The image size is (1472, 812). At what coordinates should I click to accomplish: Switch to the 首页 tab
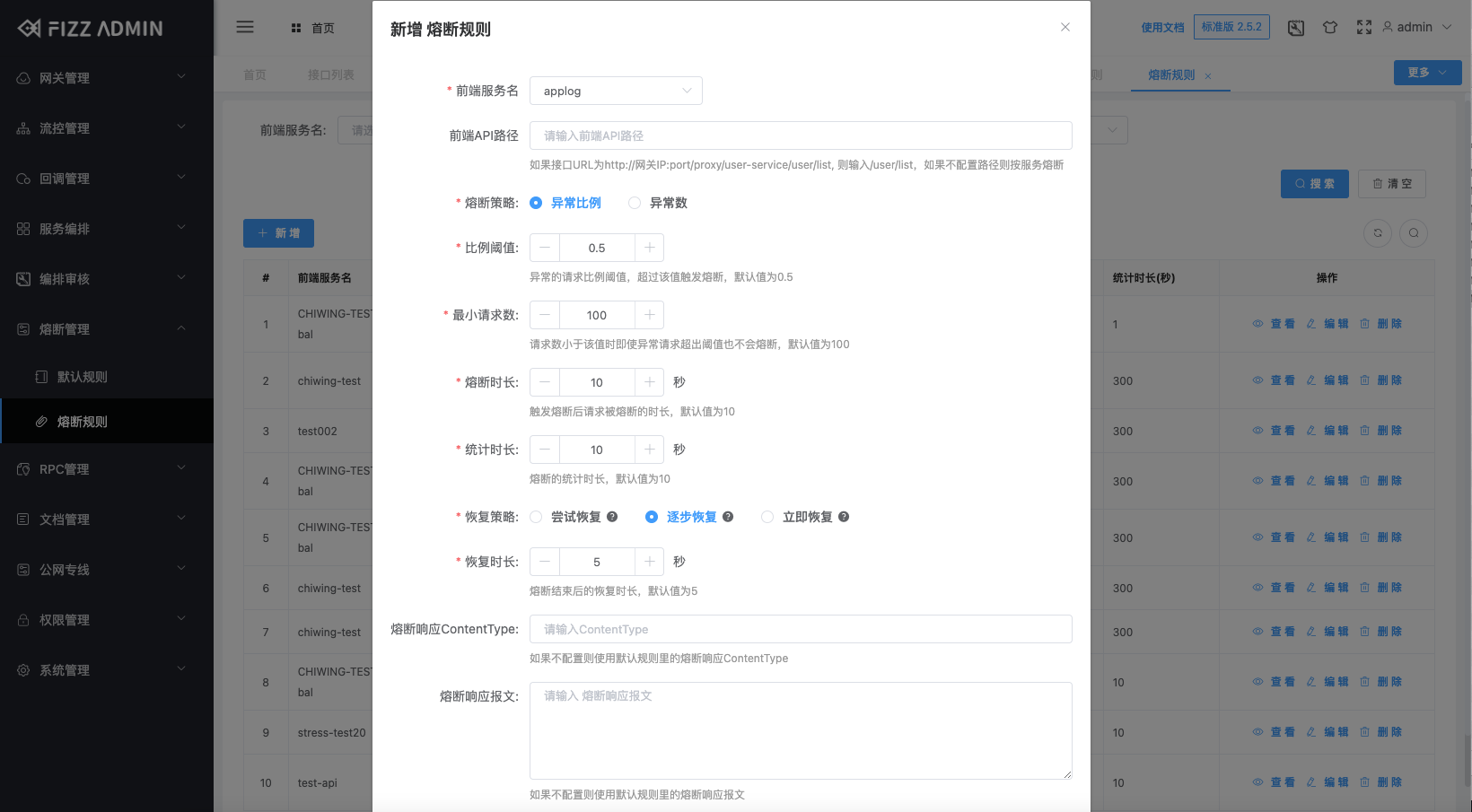(255, 74)
